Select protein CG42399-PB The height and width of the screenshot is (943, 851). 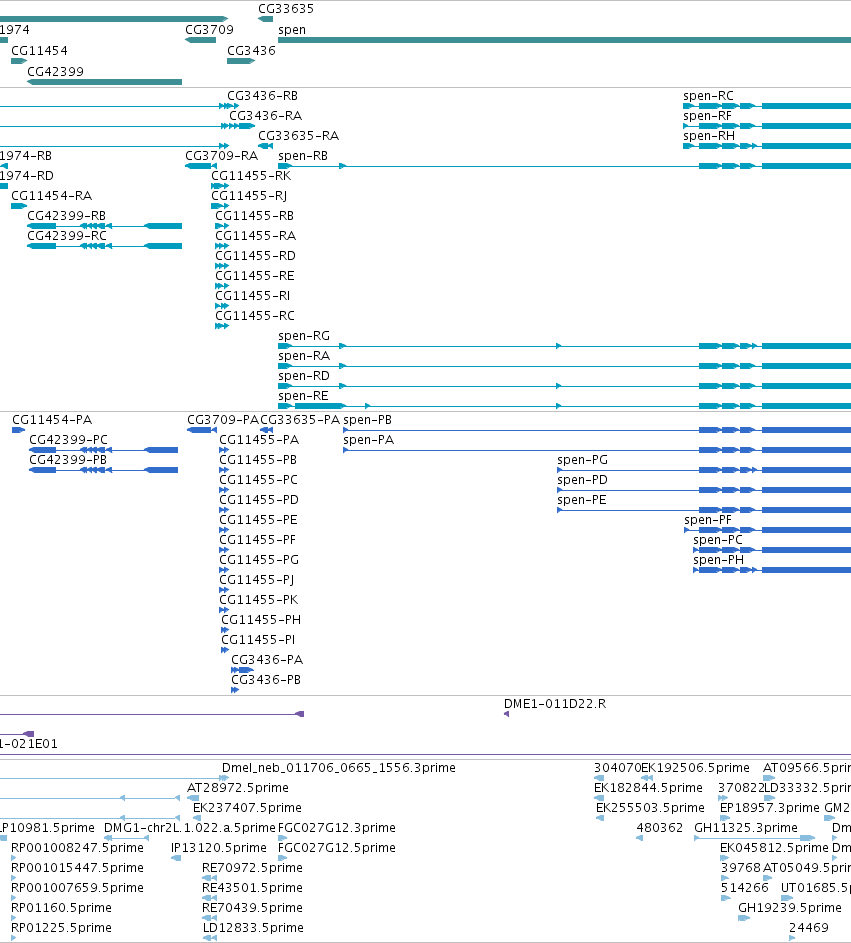point(103,470)
